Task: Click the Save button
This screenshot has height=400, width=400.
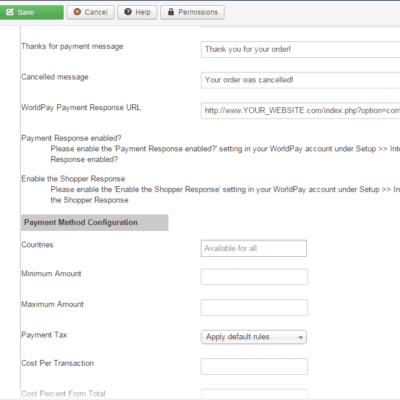Action: [31, 12]
